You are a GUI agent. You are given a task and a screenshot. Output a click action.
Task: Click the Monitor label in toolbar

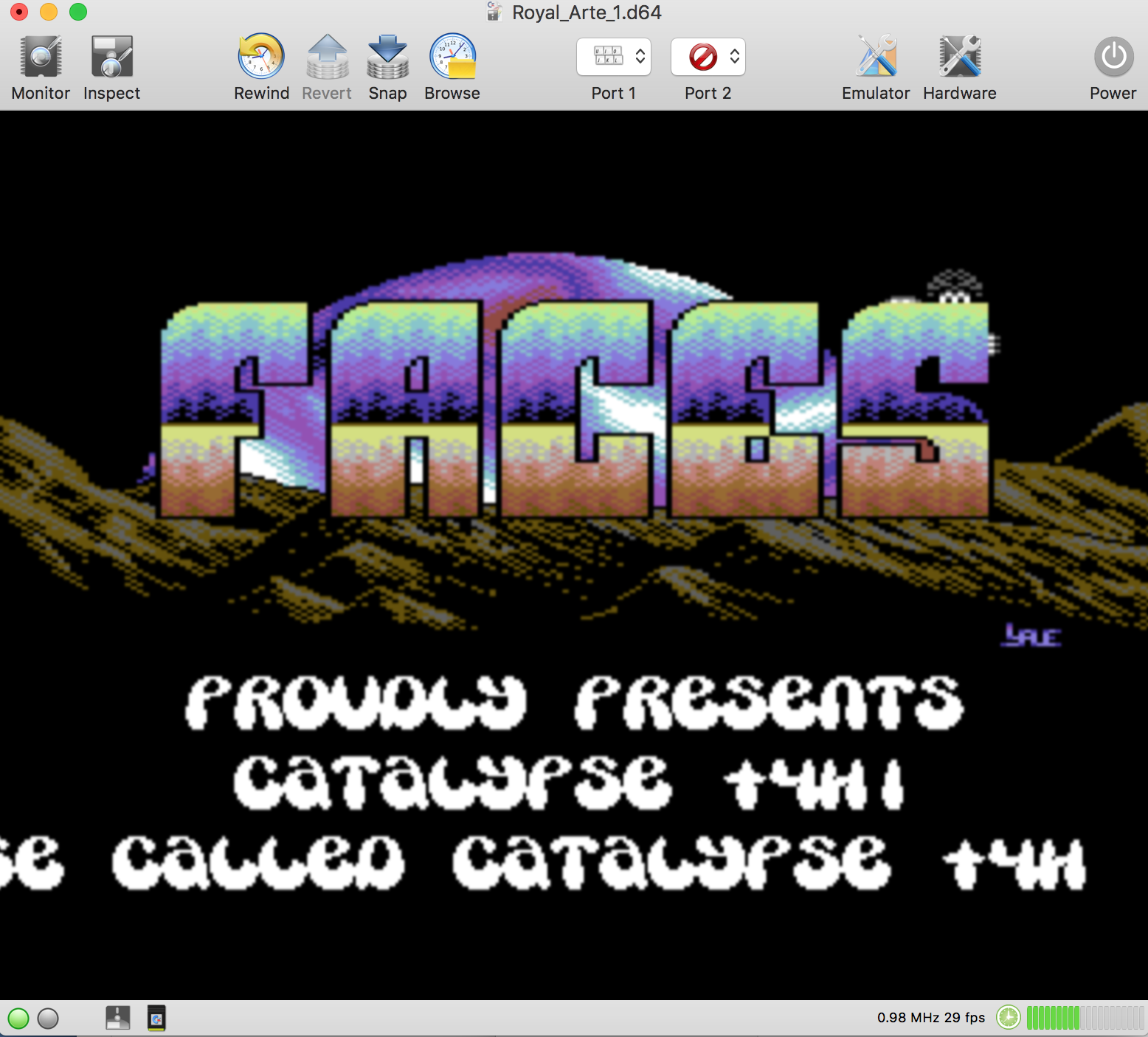click(x=41, y=93)
